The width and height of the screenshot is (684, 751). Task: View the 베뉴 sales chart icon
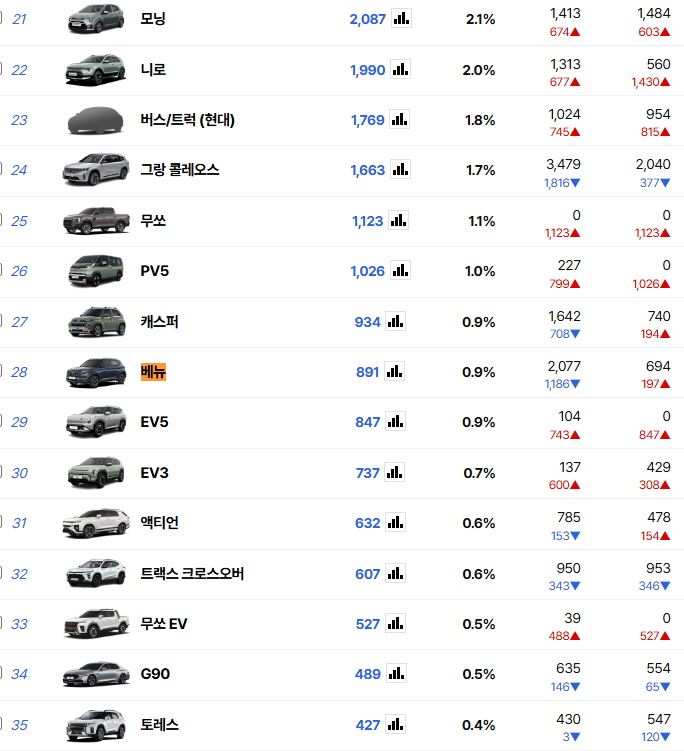point(394,371)
